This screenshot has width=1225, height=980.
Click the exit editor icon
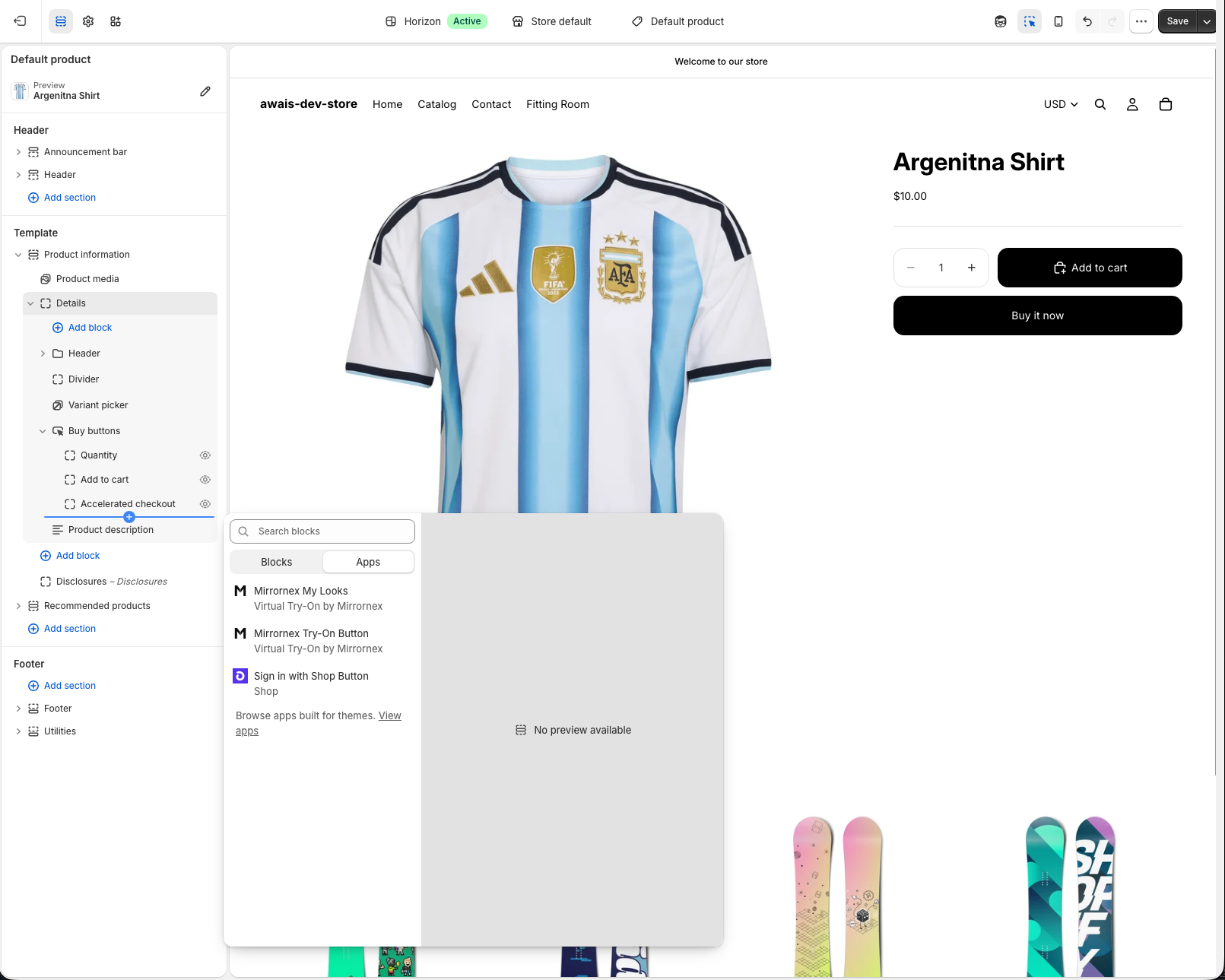(x=21, y=21)
